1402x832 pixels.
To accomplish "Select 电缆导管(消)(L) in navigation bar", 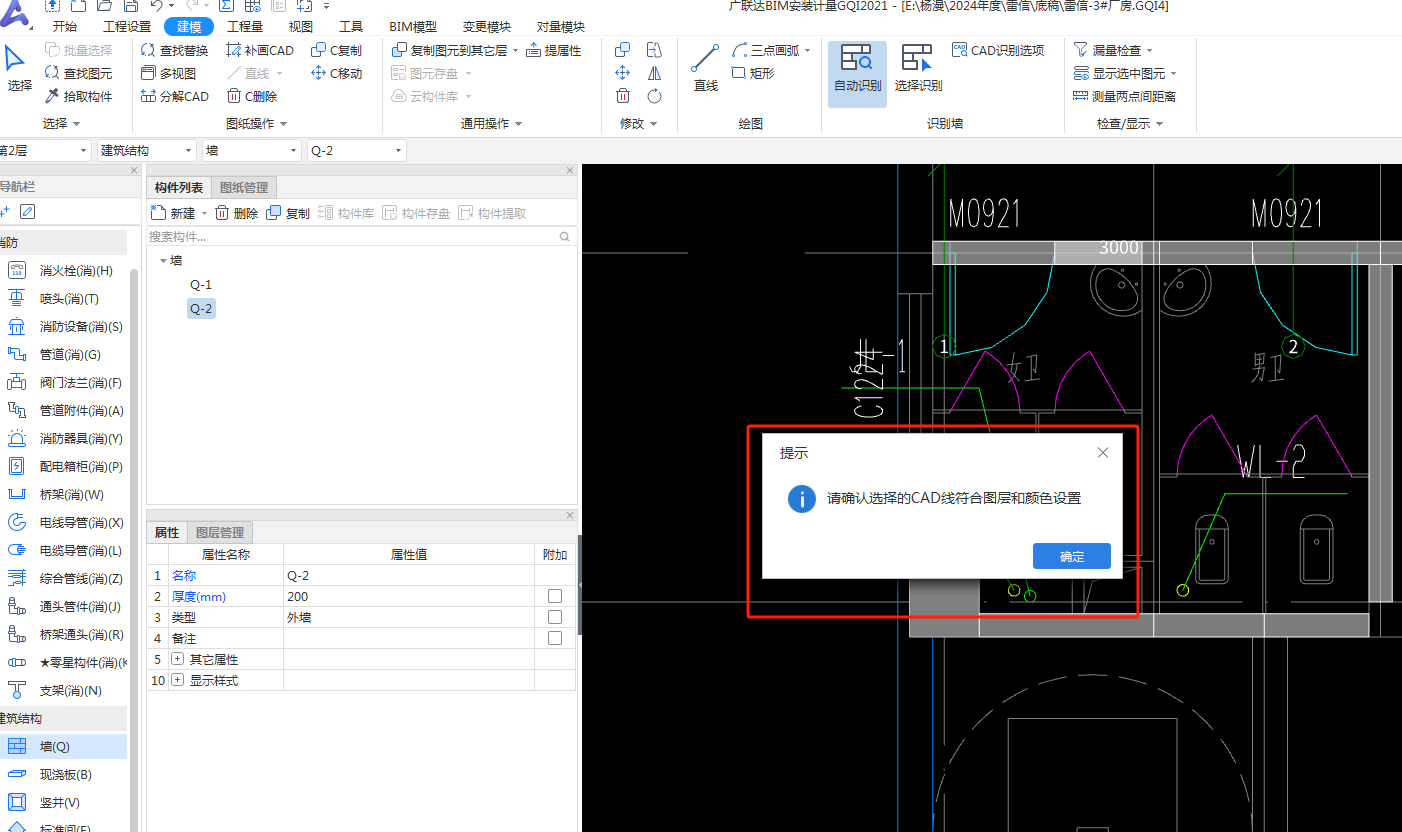I will 66,550.
